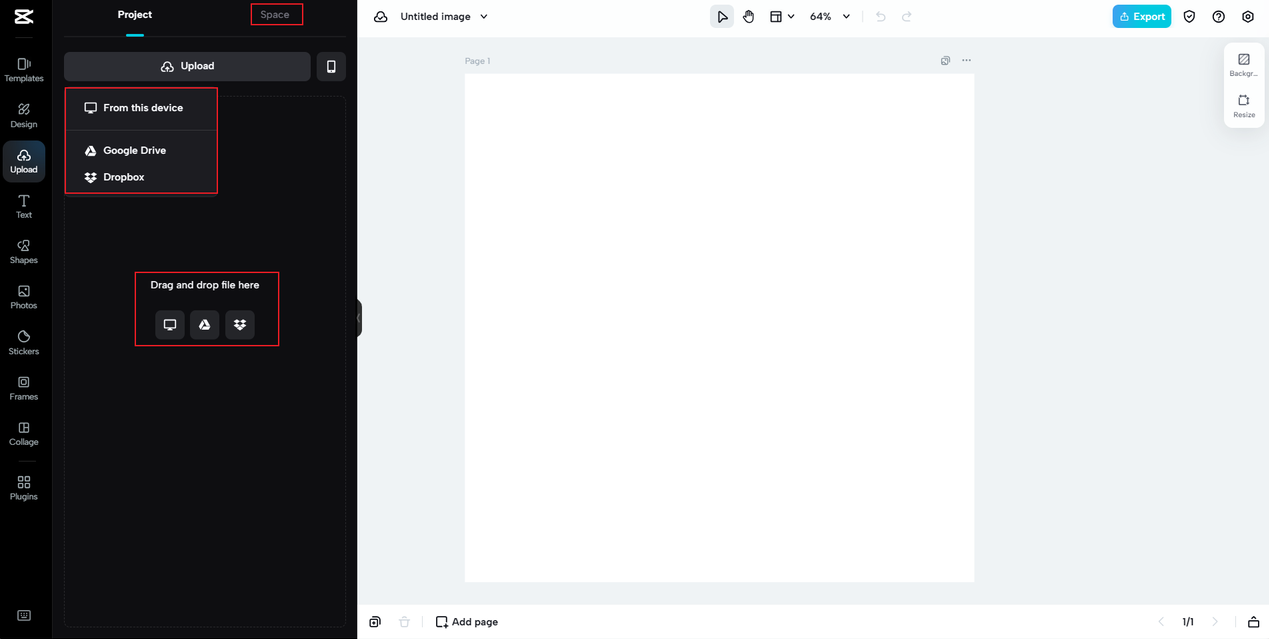Activate the Hand pan tool

(748, 17)
